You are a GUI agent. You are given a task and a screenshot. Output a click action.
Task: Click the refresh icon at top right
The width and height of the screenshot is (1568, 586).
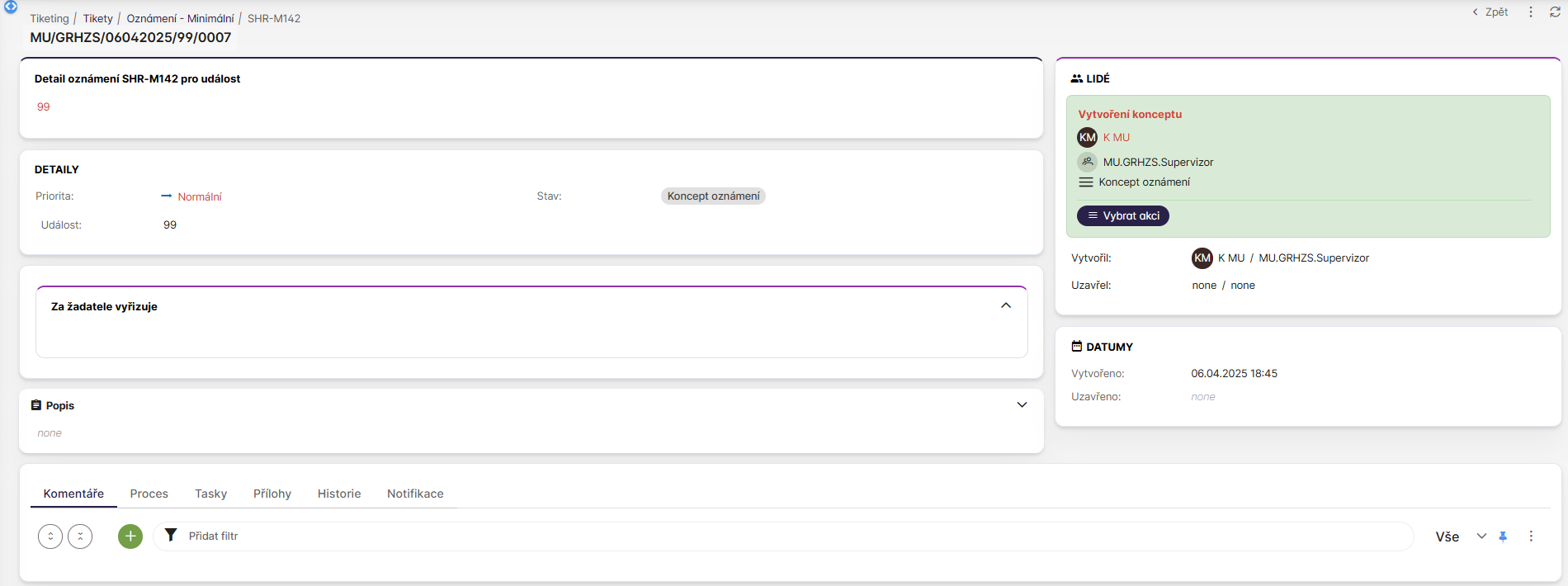pyautogui.click(x=1555, y=12)
